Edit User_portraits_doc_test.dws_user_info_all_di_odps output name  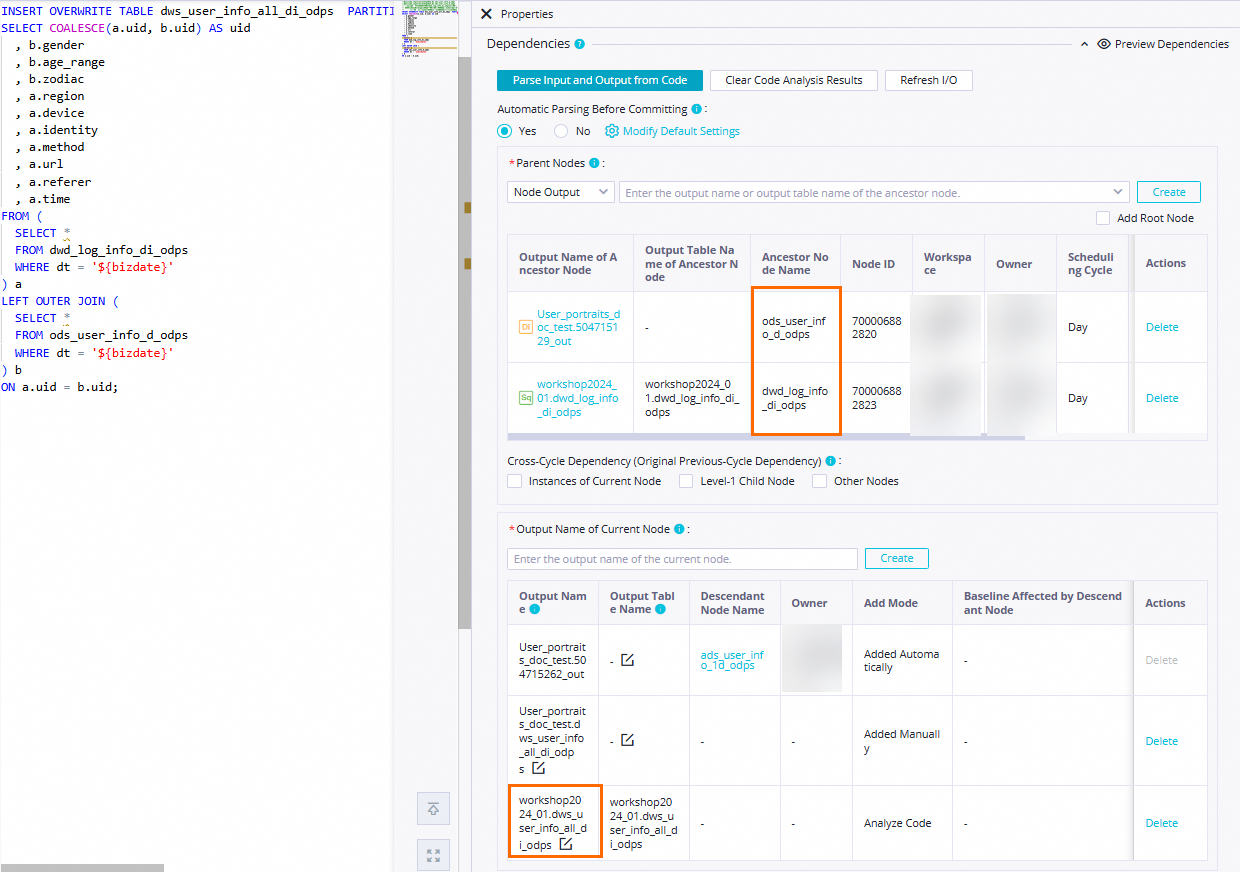click(538, 768)
